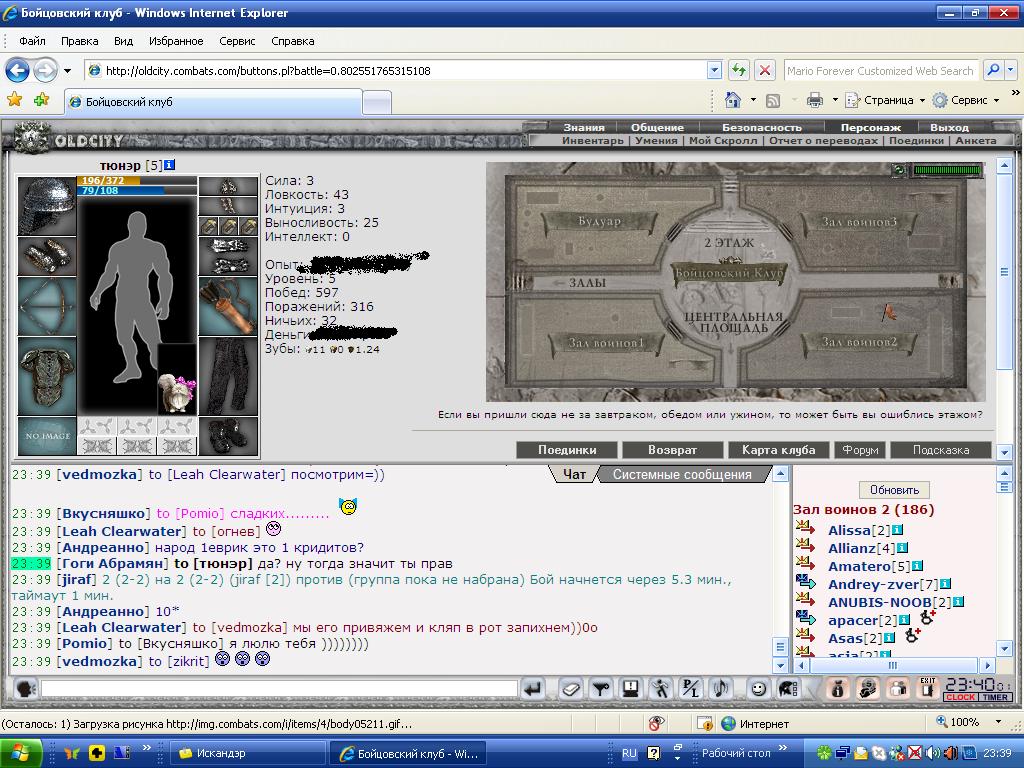The width and height of the screenshot is (1024, 768).
Task: Click the NO IMAGE shield slot
Action: [47, 436]
